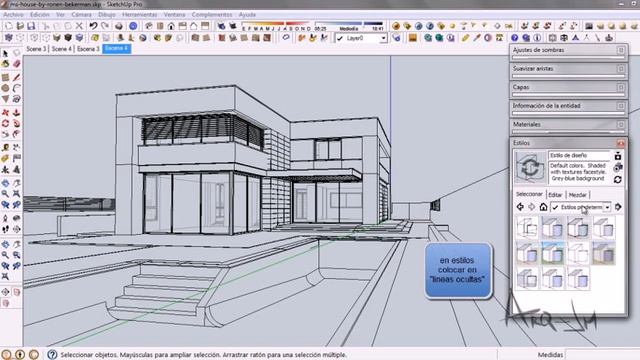Pick the Paint Bucket tool

tap(5, 64)
